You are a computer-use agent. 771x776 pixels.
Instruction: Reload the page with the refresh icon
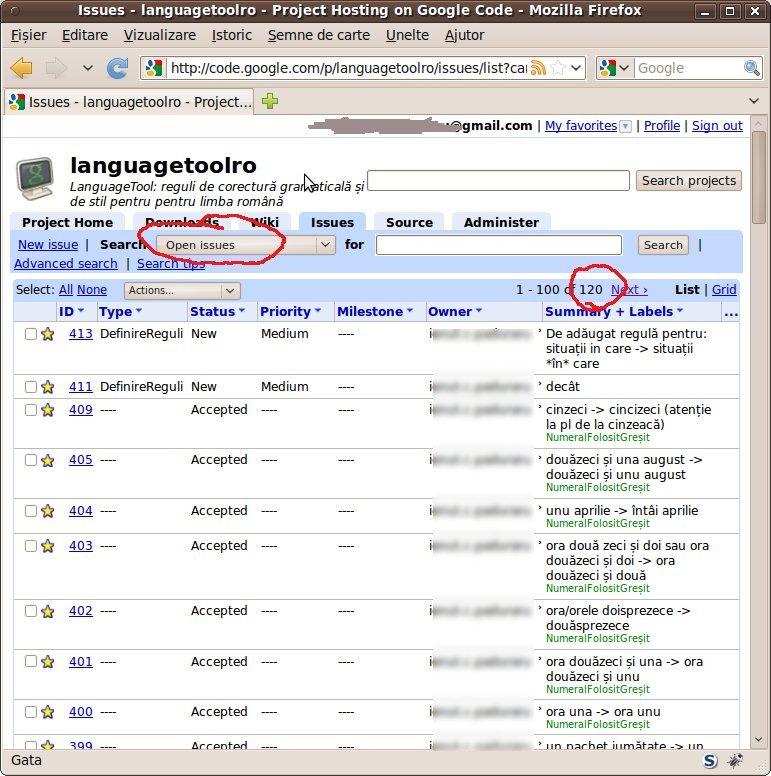pos(118,68)
